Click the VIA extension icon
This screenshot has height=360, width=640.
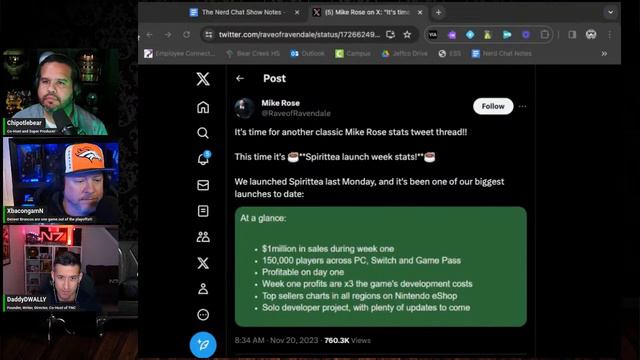point(433,35)
